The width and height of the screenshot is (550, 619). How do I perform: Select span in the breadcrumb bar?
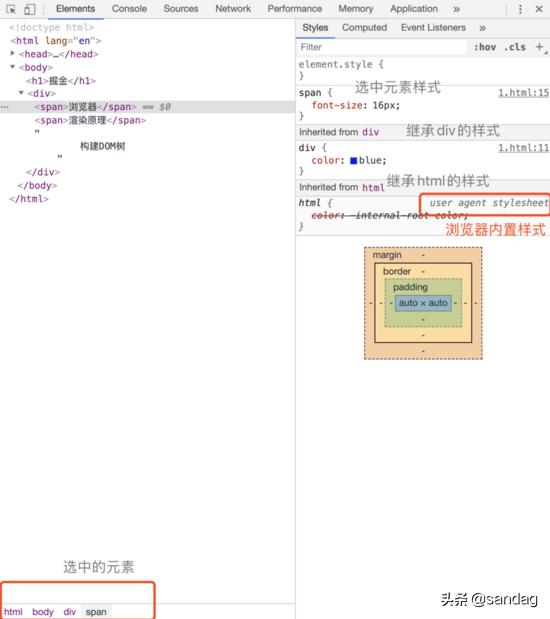pyautogui.click(x=96, y=611)
